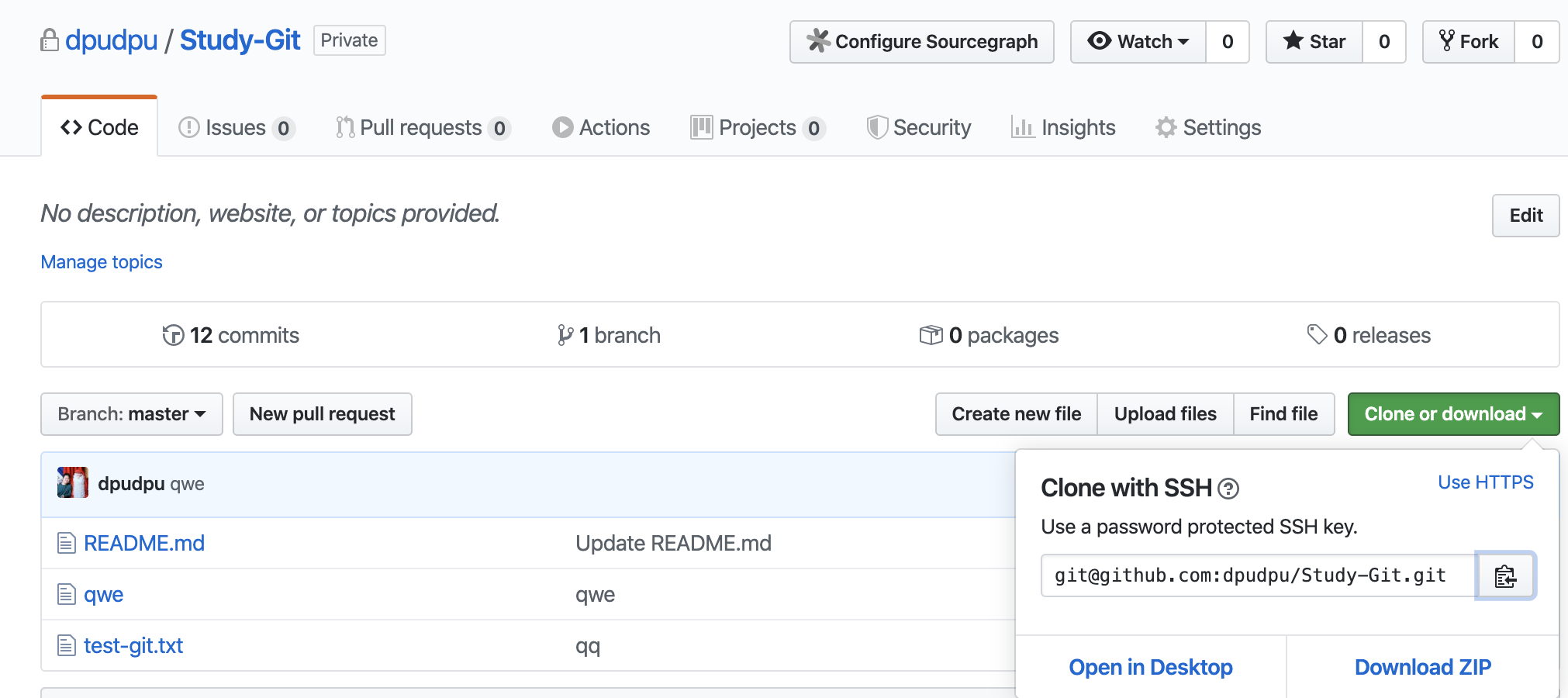Open the 0 packages page

(989, 335)
